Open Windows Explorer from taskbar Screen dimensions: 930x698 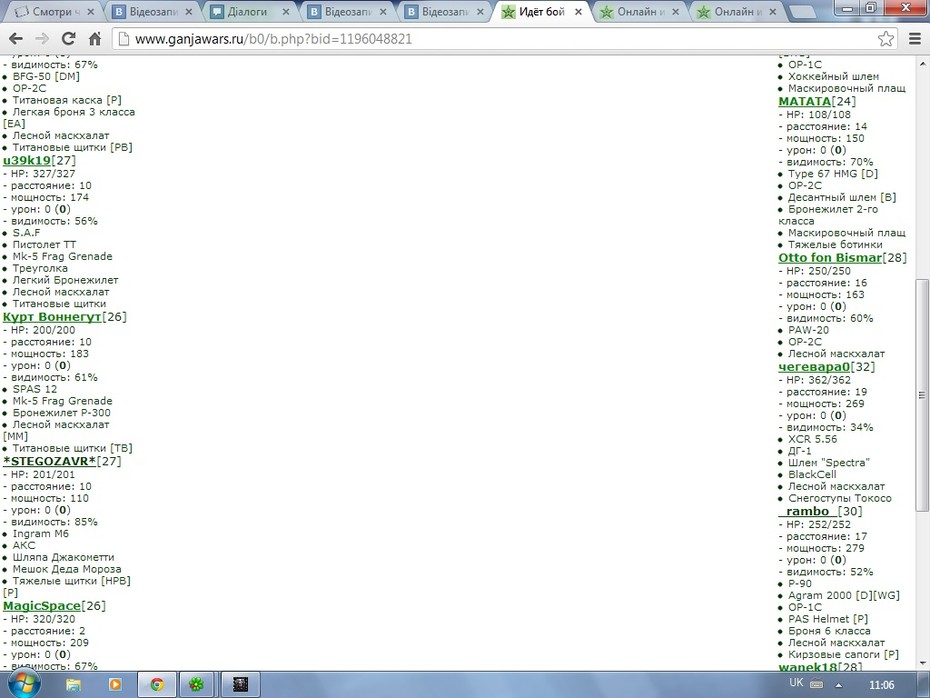click(74, 685)
